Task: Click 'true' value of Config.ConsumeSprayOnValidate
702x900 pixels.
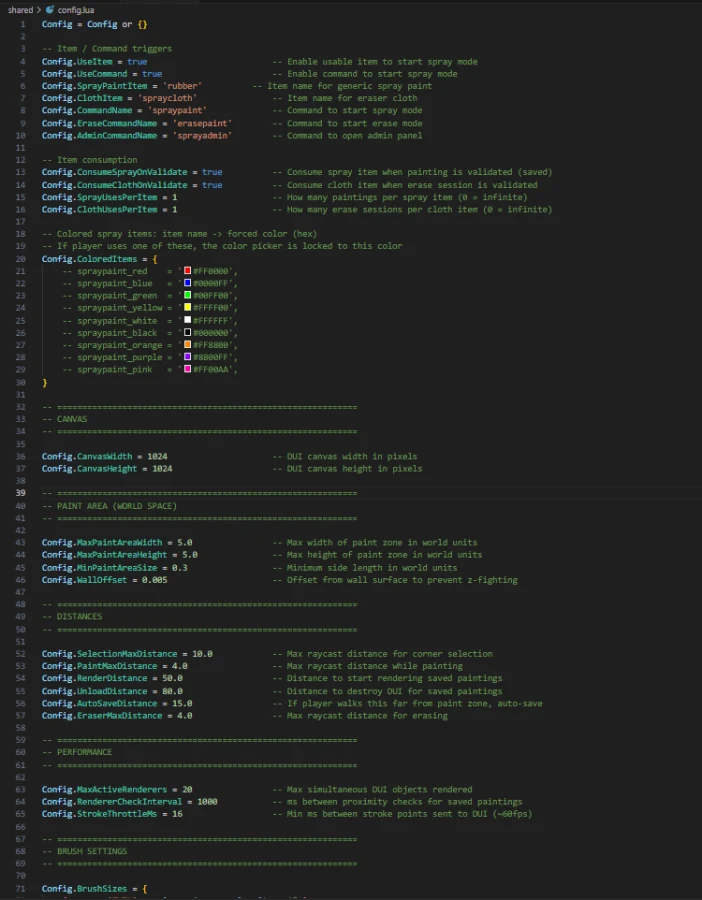Action: pyautogui.click(x=212, y=172)
